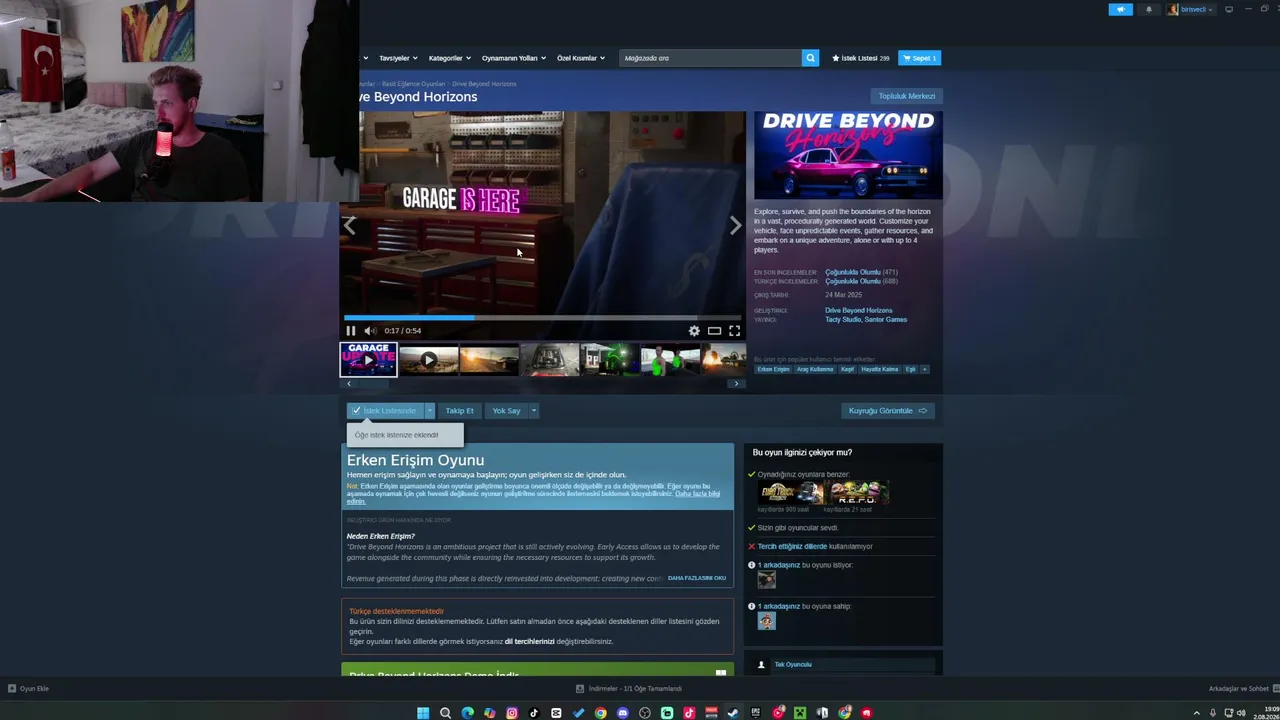Enter fullscreen for the trailer video
This screenshot has height=720, width=1280.
(734, 331)
